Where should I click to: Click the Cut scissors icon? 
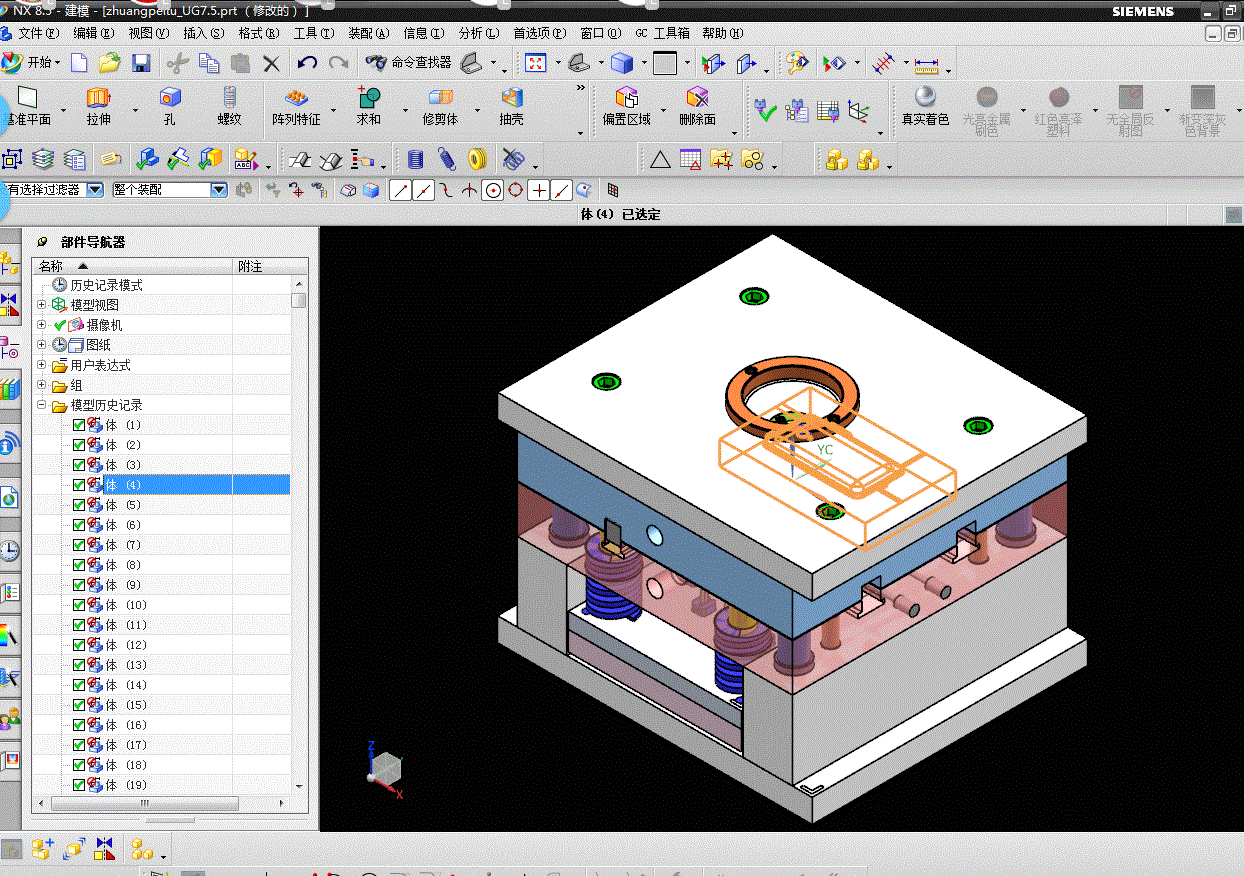coord(177,63)
